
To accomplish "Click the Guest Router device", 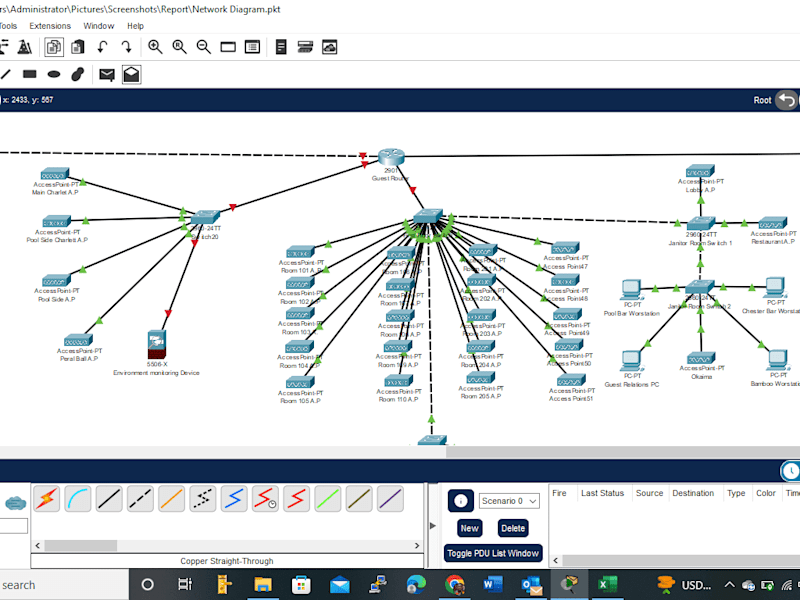I will click(x=391, y=157).
